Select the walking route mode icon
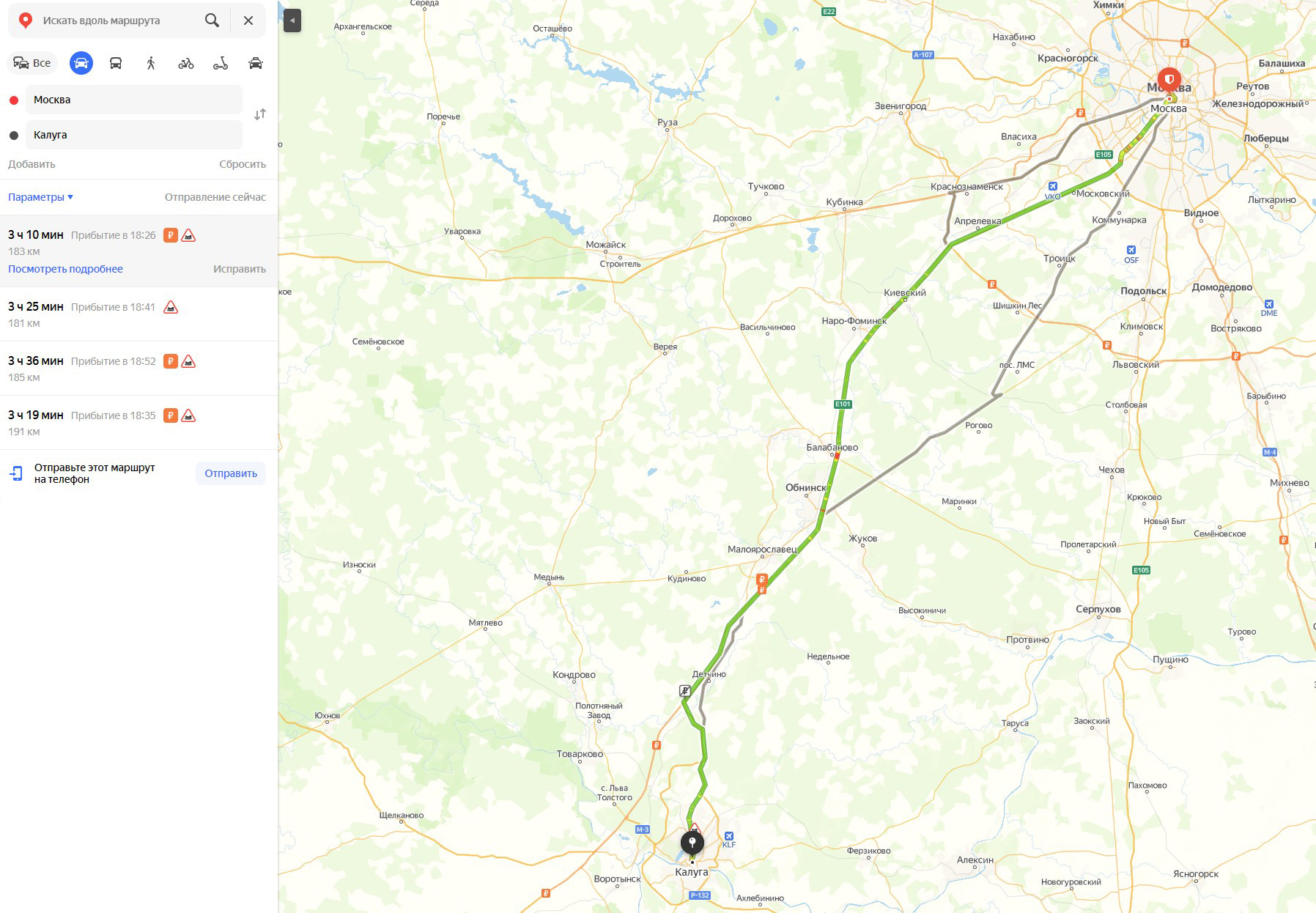The image size is (1316, 913). pyautogui.click(x=151, y=63)
